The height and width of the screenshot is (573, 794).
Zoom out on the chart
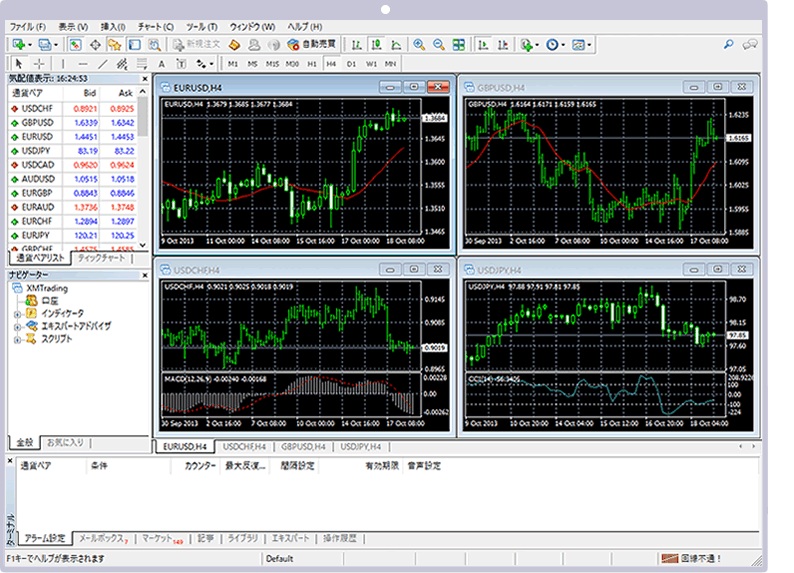pos(439,45)
